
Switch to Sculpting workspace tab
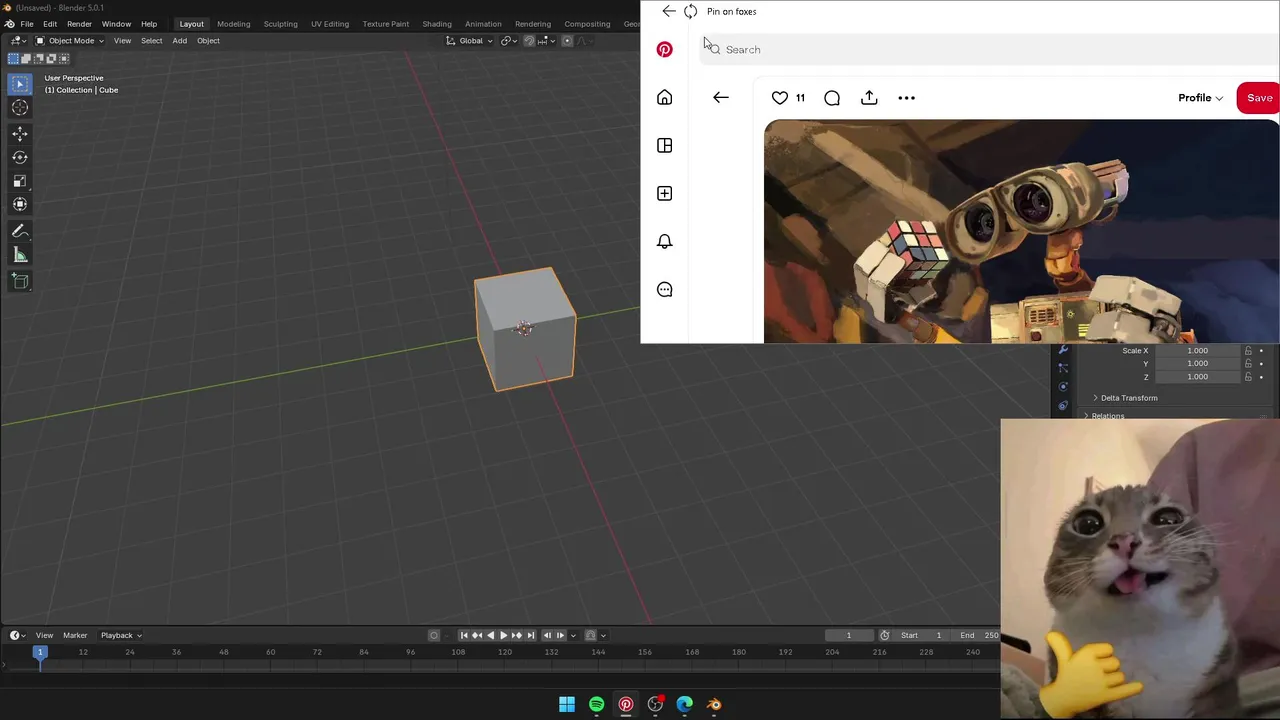(x=281, y=24)
